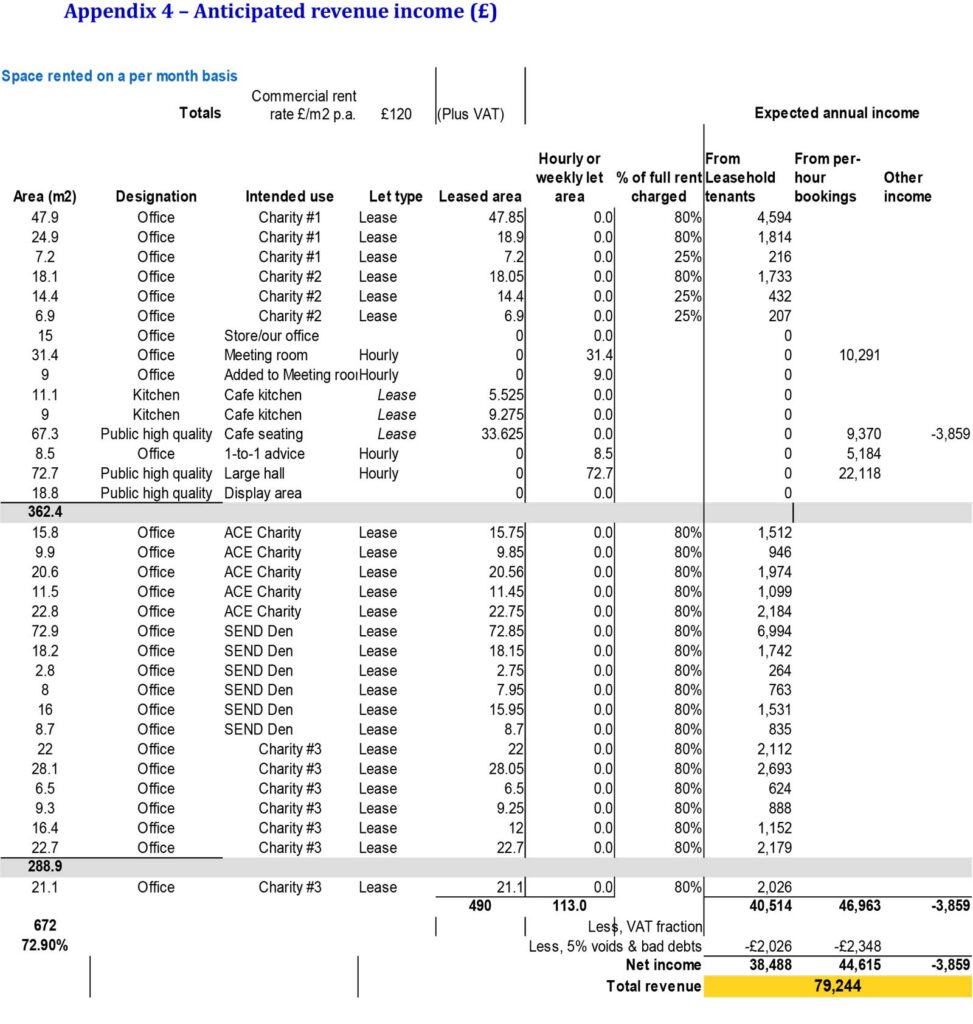973x1024 pixels.
Task: Click the 'Designation' column header
Action: tap(156, 197)
